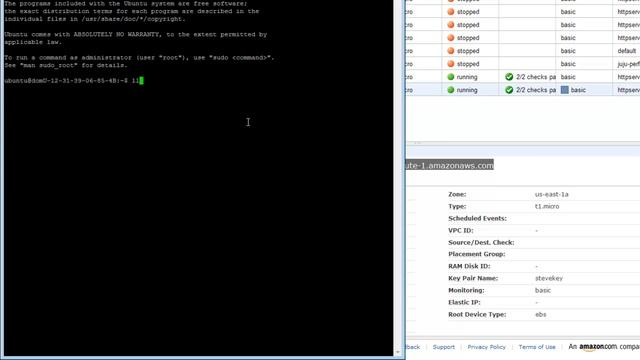Click the "VPC ID:" label
Image resolution: width=640 pixels, height=360 pixels.
[460, 231]
